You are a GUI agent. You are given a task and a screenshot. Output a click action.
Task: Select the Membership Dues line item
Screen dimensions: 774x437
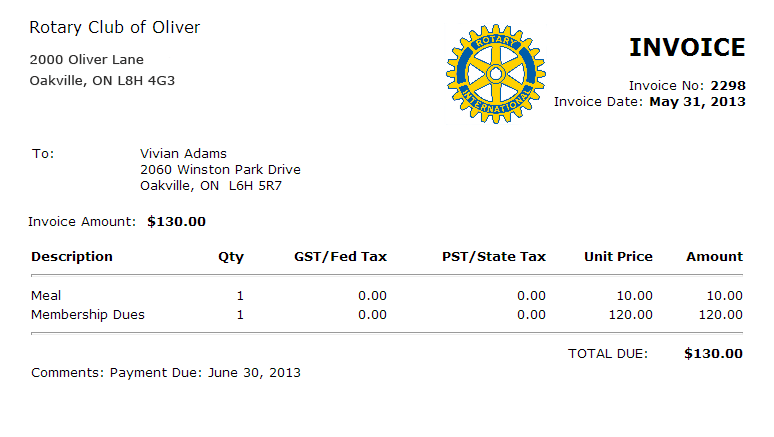pos(88,315)
